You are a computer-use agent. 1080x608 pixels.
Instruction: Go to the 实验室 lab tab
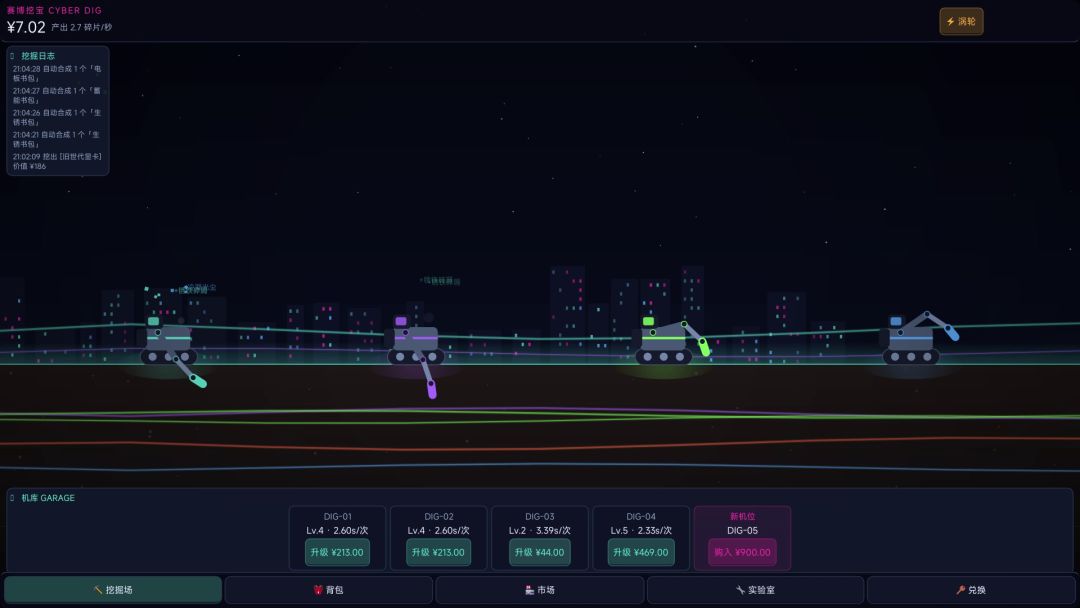[x=756, y=590]
